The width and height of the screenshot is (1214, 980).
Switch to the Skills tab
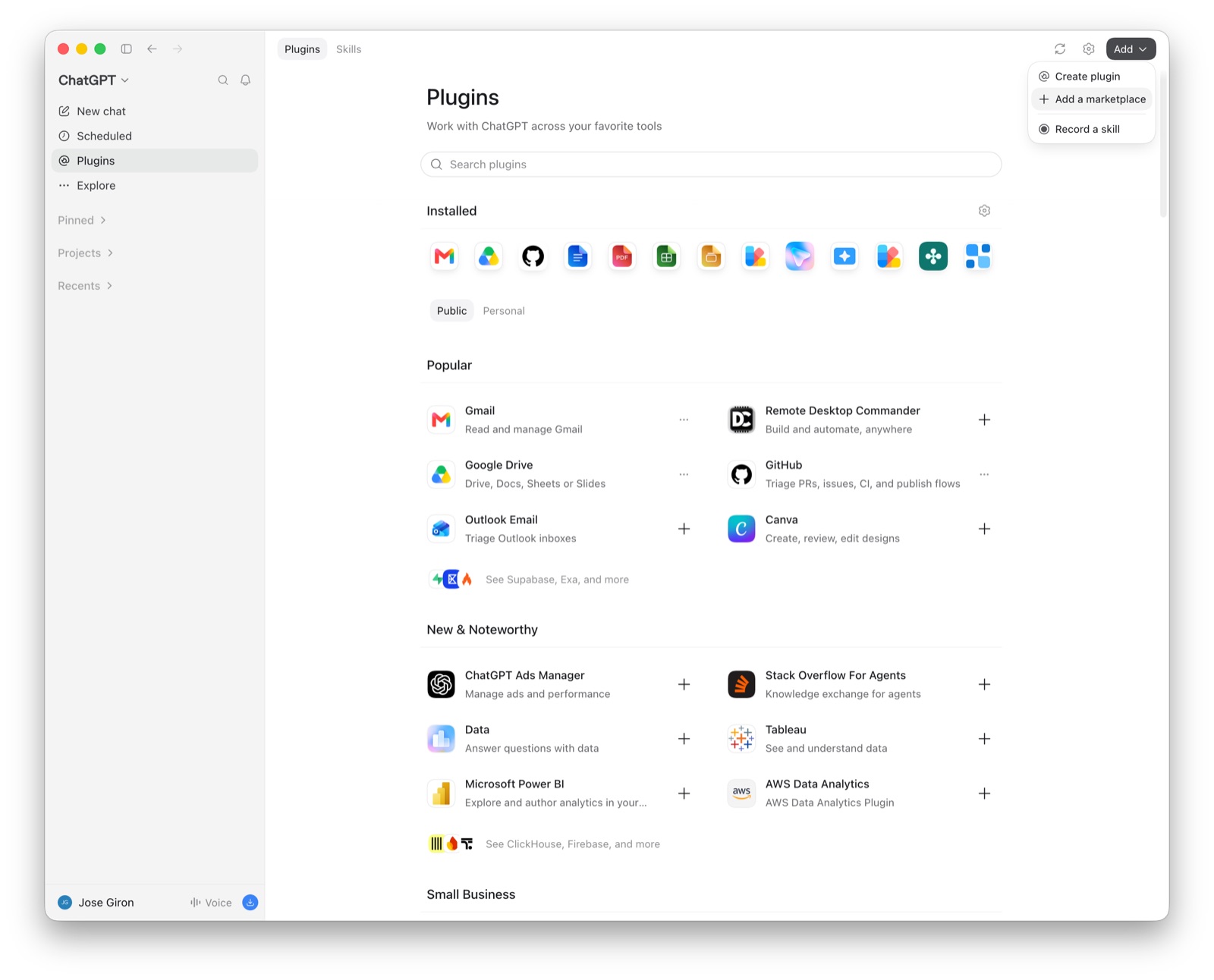[x=348, y=49]
